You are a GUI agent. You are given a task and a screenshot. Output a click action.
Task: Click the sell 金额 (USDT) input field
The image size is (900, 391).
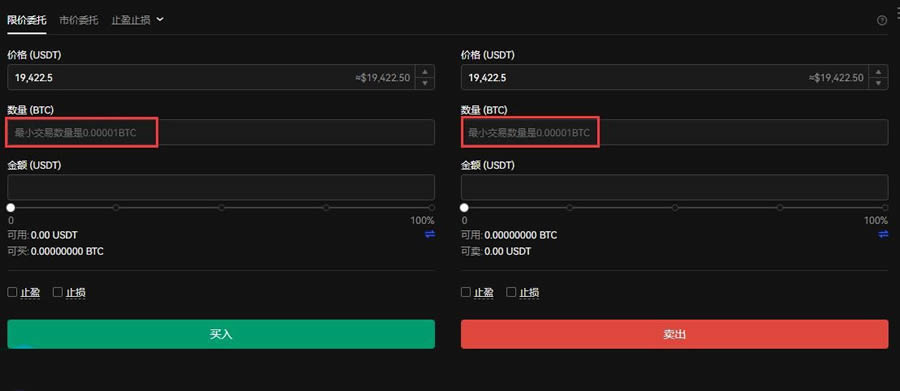click(x=674, y=187)
